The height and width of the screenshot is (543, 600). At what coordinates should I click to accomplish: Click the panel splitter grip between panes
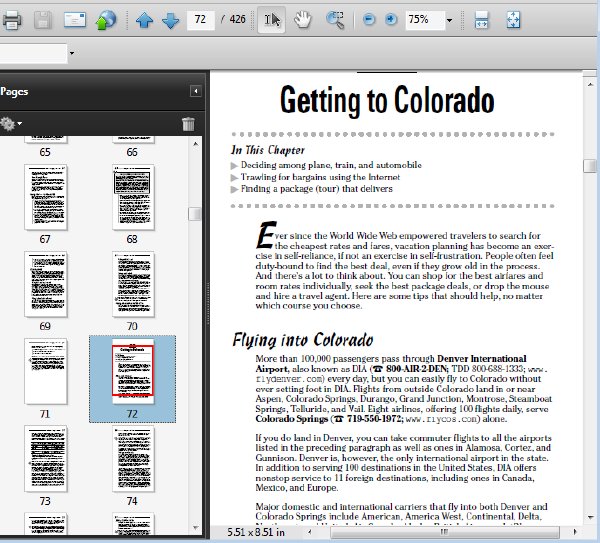(x=208, y=303)
